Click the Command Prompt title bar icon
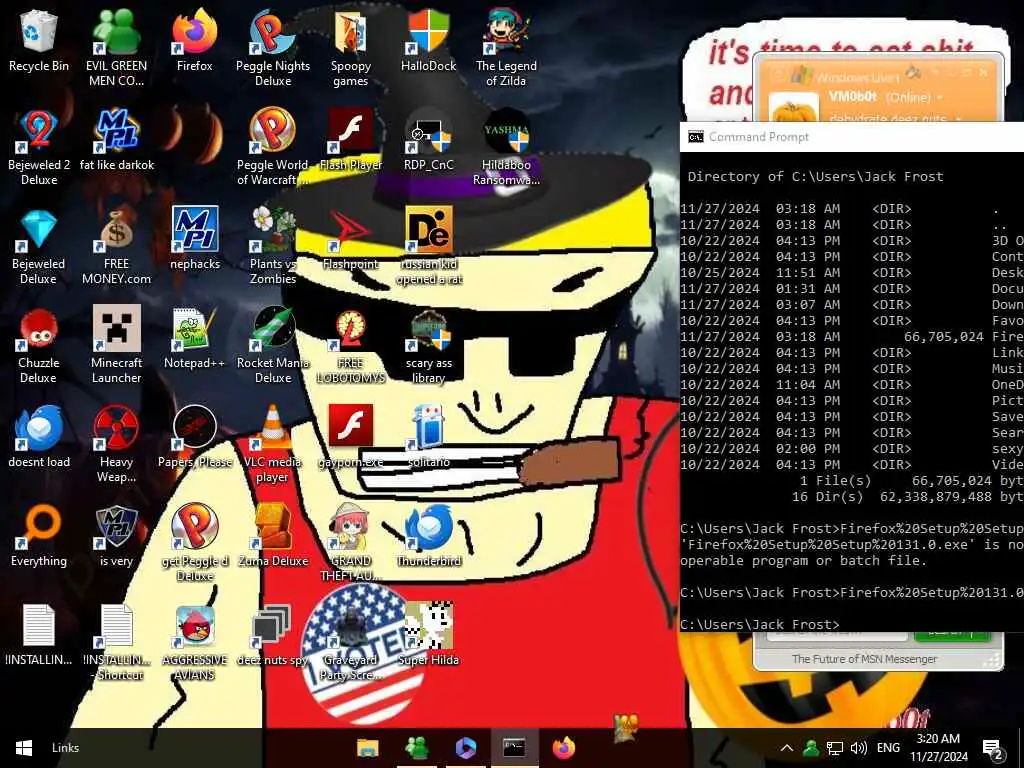This screenshot has width=1024, height=768. click(x=696, y=136)
